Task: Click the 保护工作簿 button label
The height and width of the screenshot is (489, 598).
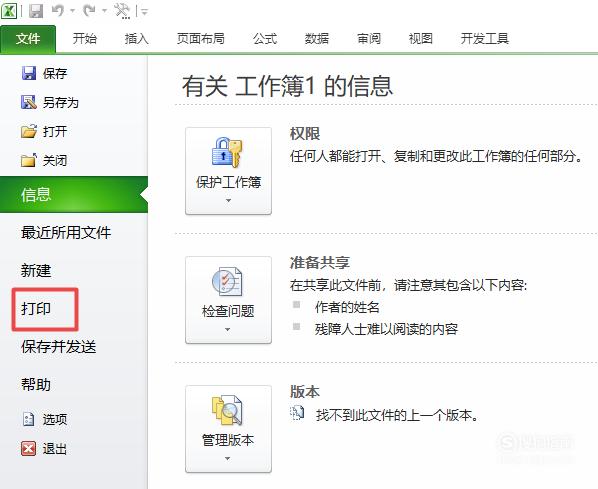Action: tap(228, 182)
